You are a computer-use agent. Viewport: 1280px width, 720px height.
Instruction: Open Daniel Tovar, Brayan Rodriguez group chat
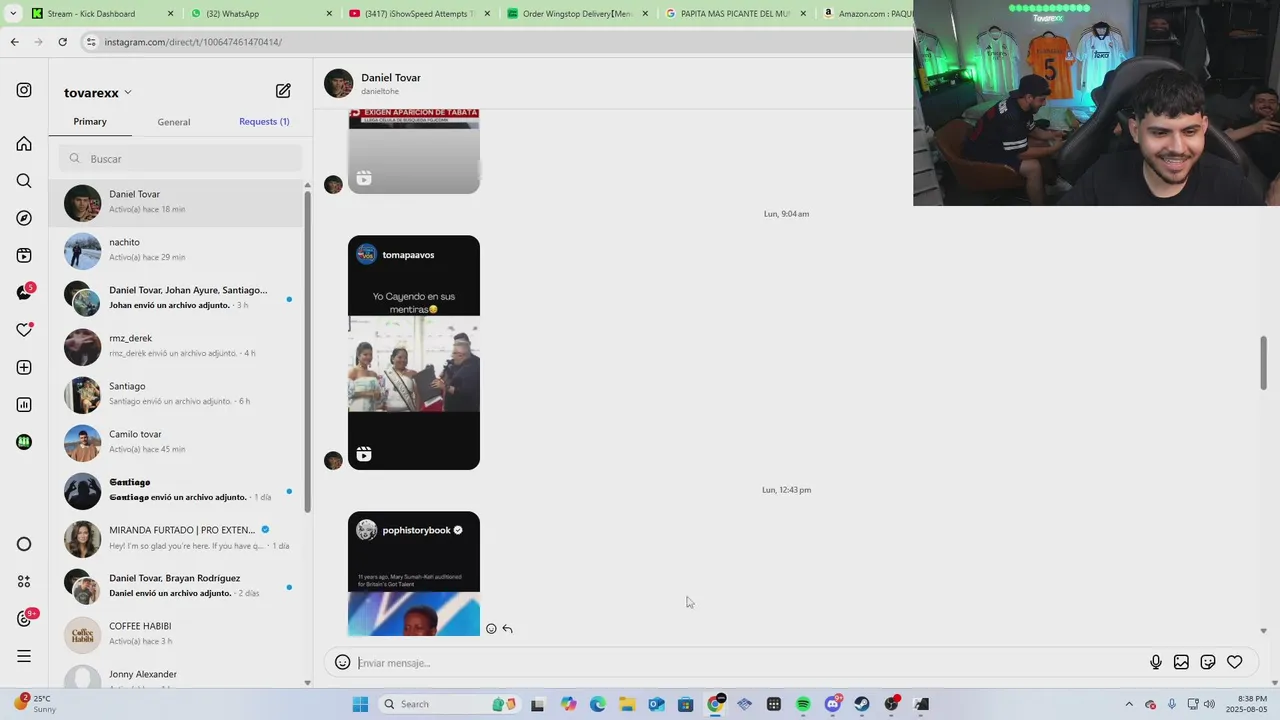click(178, 587)
